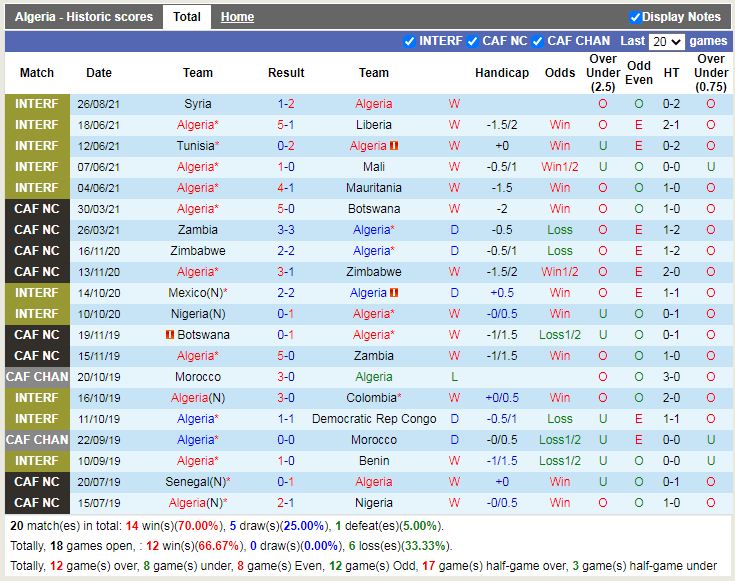Select the Mali team link

coord(373,167)
